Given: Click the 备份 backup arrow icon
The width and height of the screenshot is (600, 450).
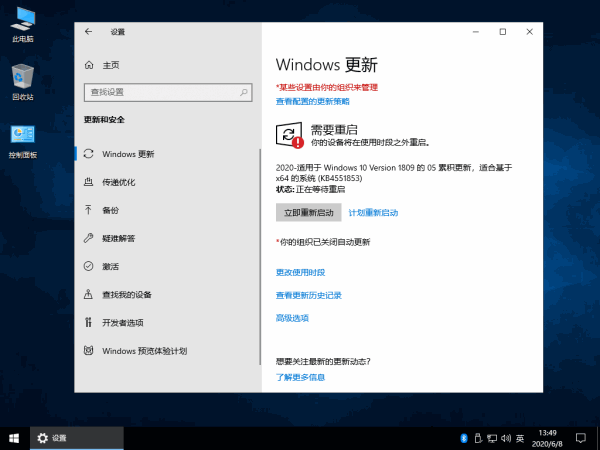Looking at the screenshot, I should pyautogui.click(x=88, y=210).
